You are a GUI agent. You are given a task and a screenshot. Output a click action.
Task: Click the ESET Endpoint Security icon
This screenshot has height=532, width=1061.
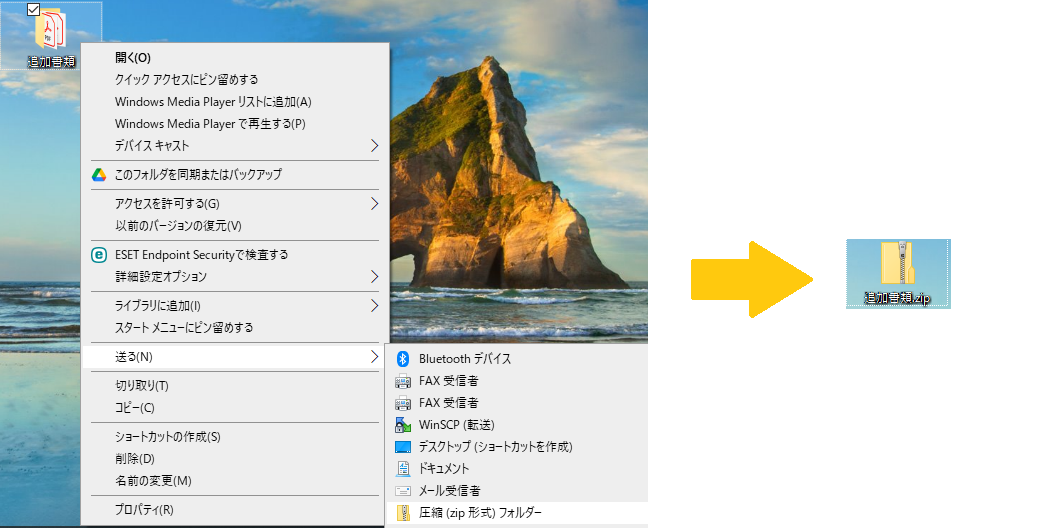(99, 255)
